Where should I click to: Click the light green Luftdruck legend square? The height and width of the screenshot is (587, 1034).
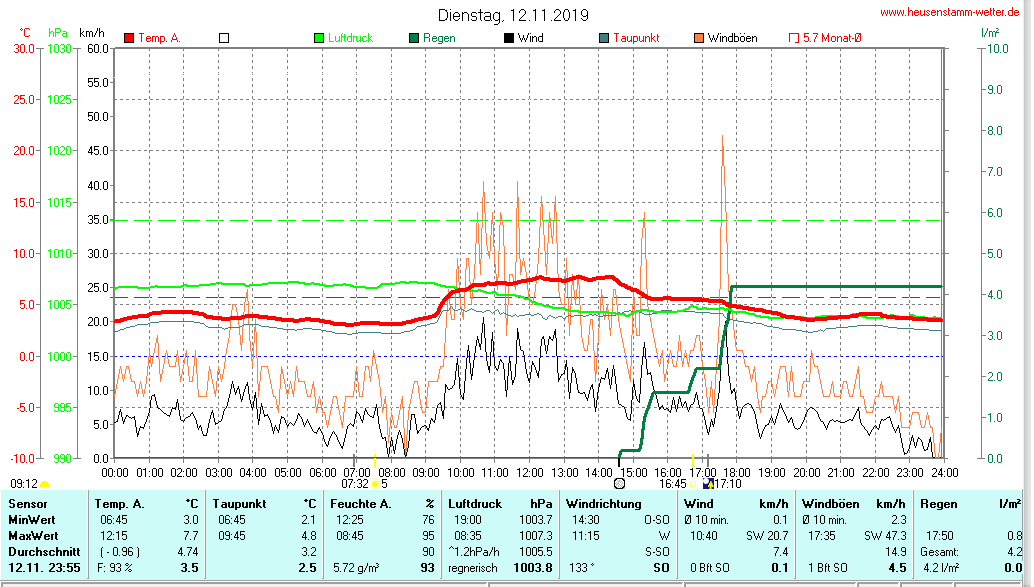point(320,38)
